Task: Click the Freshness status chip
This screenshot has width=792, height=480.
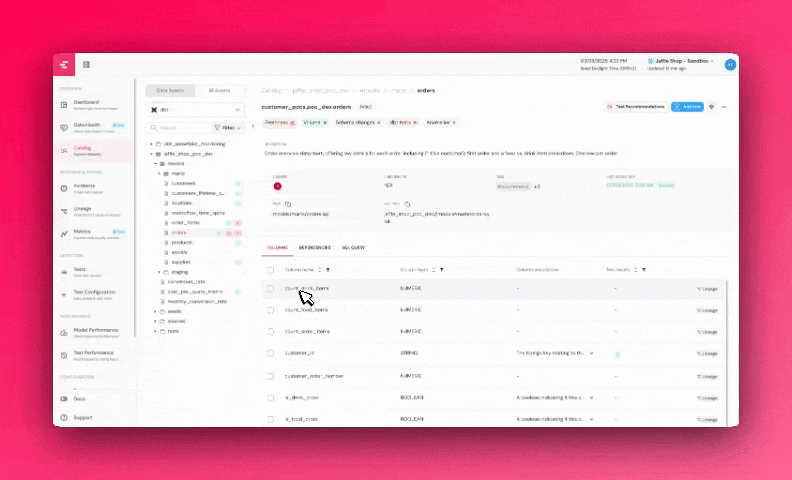Action: [279, 122]
